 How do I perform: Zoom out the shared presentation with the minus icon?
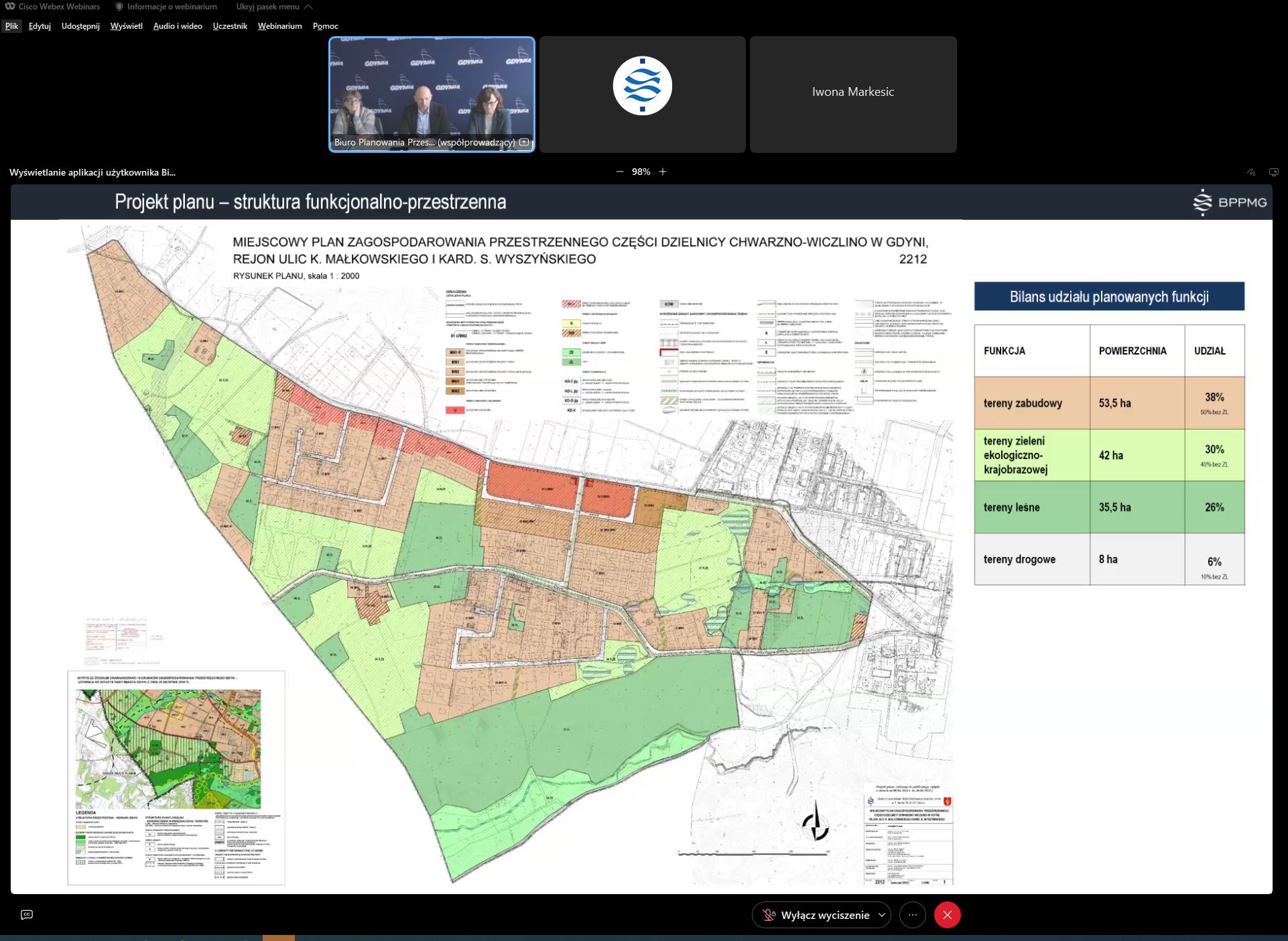(x=620, y=172)
